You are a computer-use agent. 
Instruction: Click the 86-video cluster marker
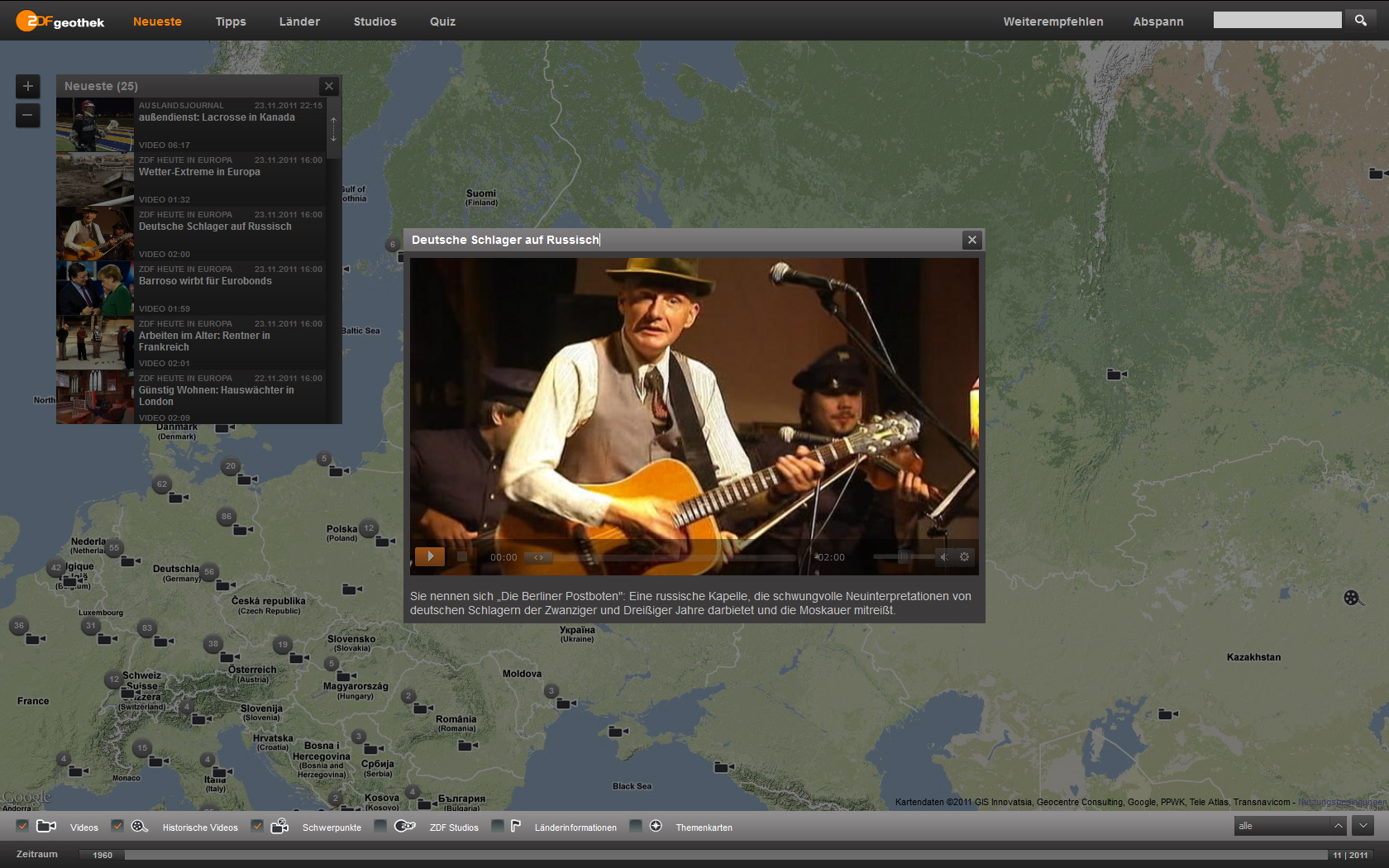pos(227,517)
